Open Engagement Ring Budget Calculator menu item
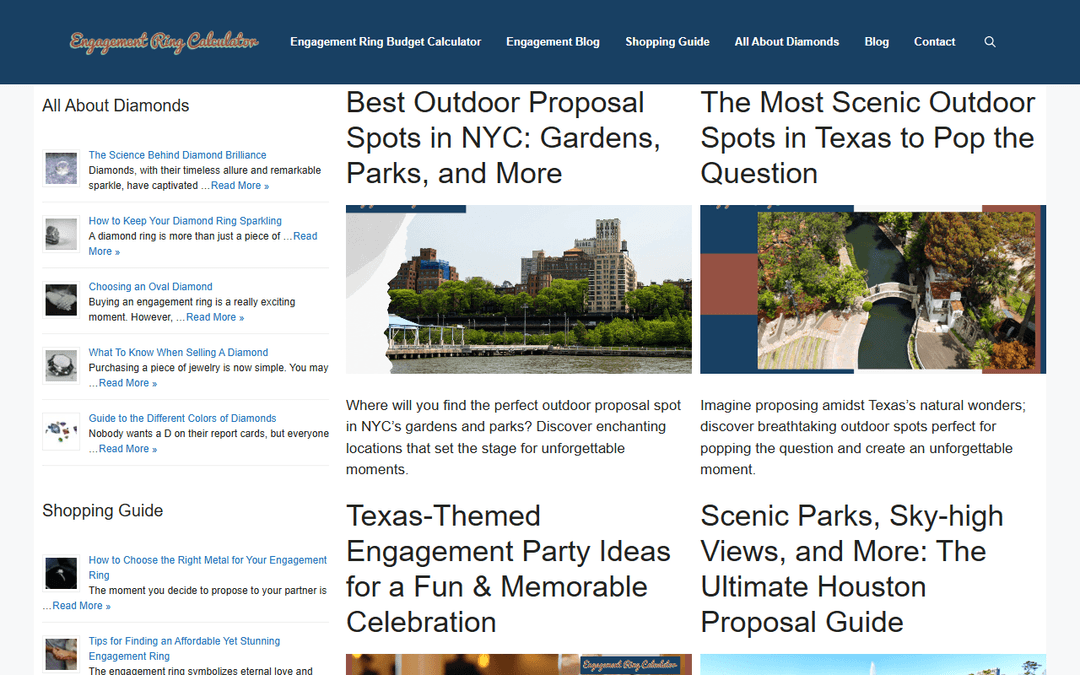 point(386,42)
